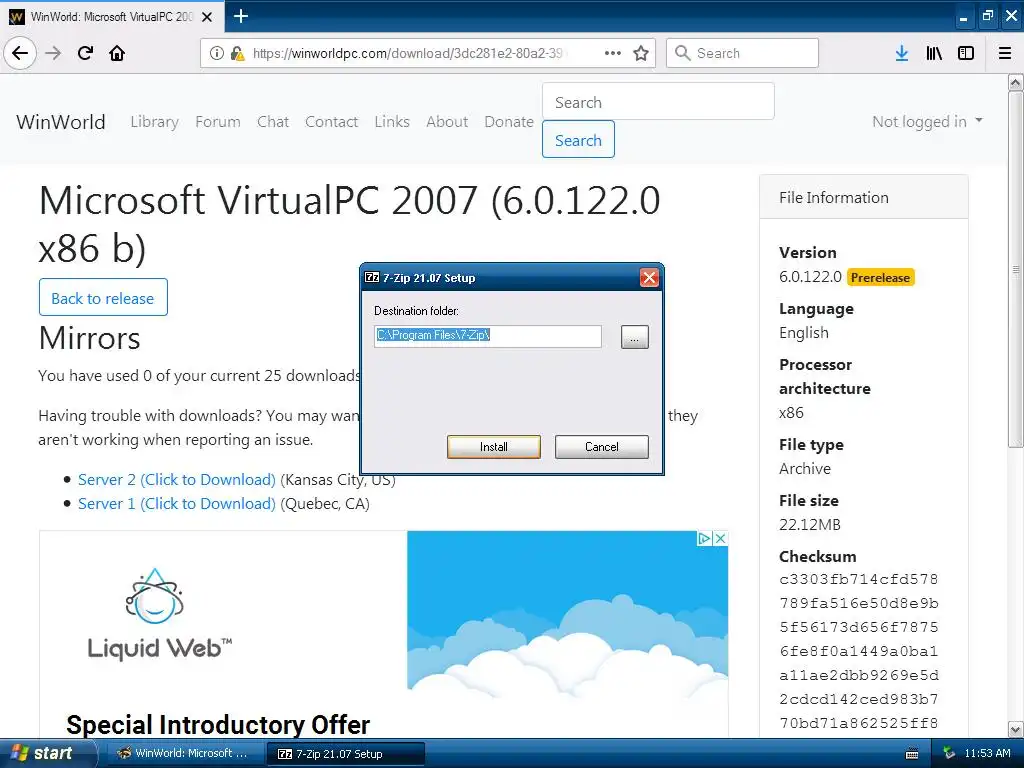
Task: Click the destination folder path field
Action: tap(488, 336)
